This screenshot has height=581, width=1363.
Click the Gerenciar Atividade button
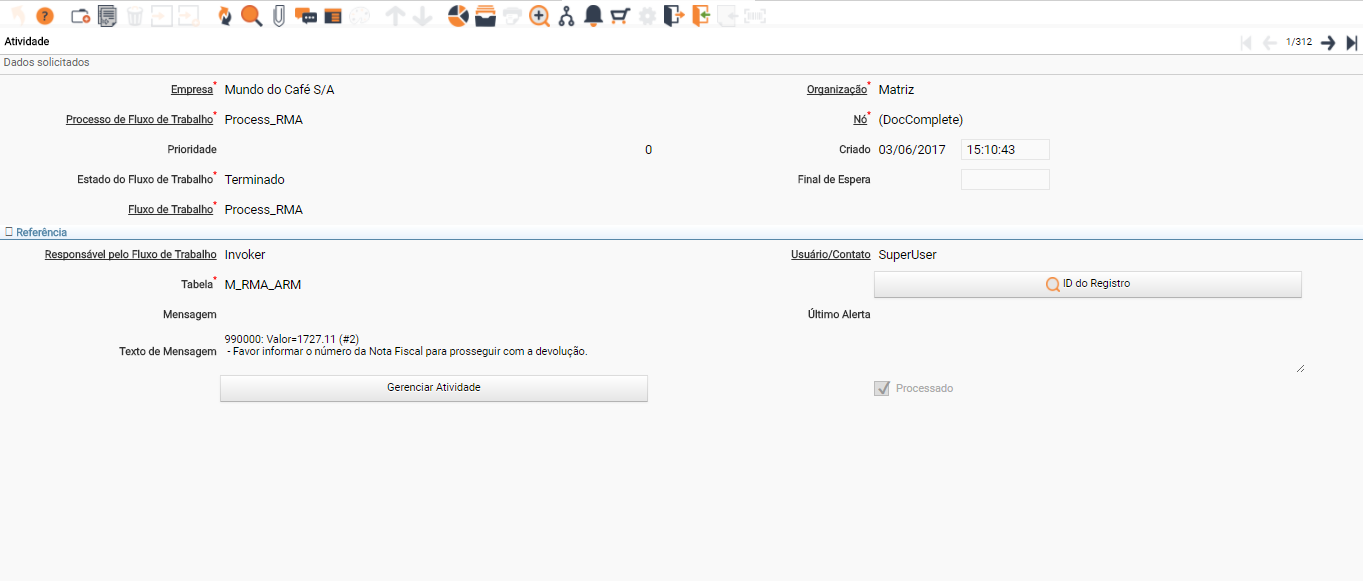434,388
